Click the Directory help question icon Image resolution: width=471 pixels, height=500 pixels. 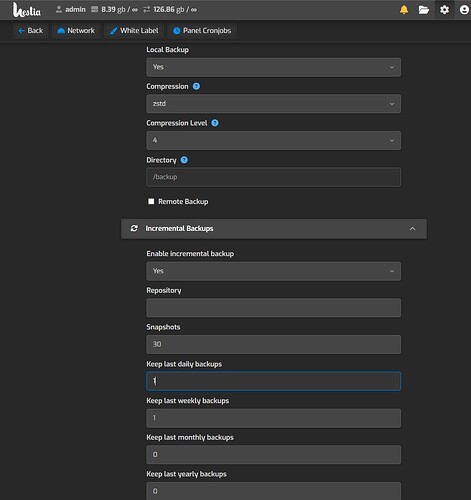click(184, 160)
